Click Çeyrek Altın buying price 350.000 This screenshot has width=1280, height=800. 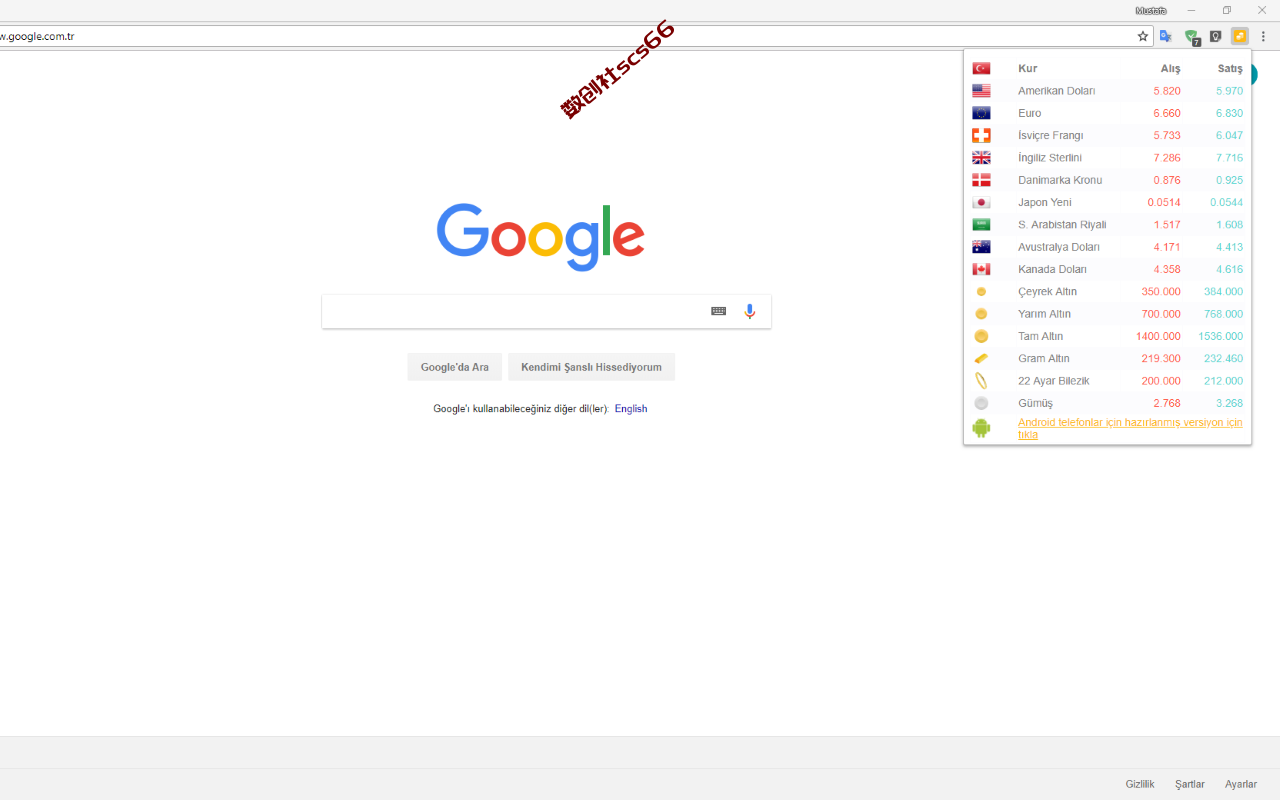click(1161, 292)
